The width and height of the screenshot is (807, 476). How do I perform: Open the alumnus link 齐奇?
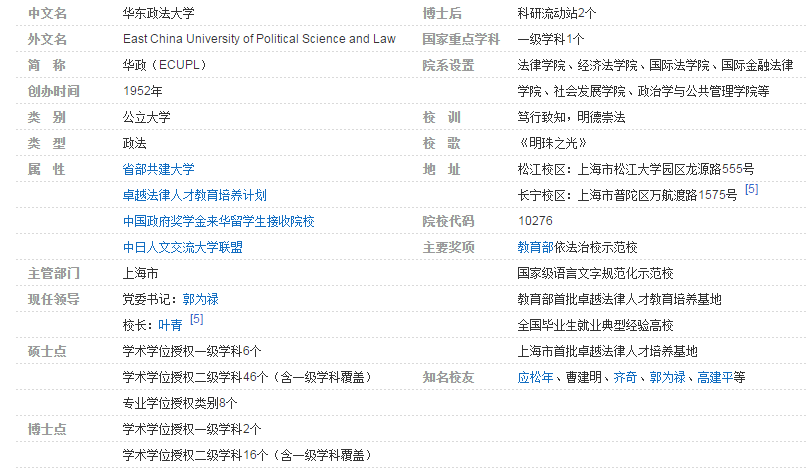[x=625, y=377]
